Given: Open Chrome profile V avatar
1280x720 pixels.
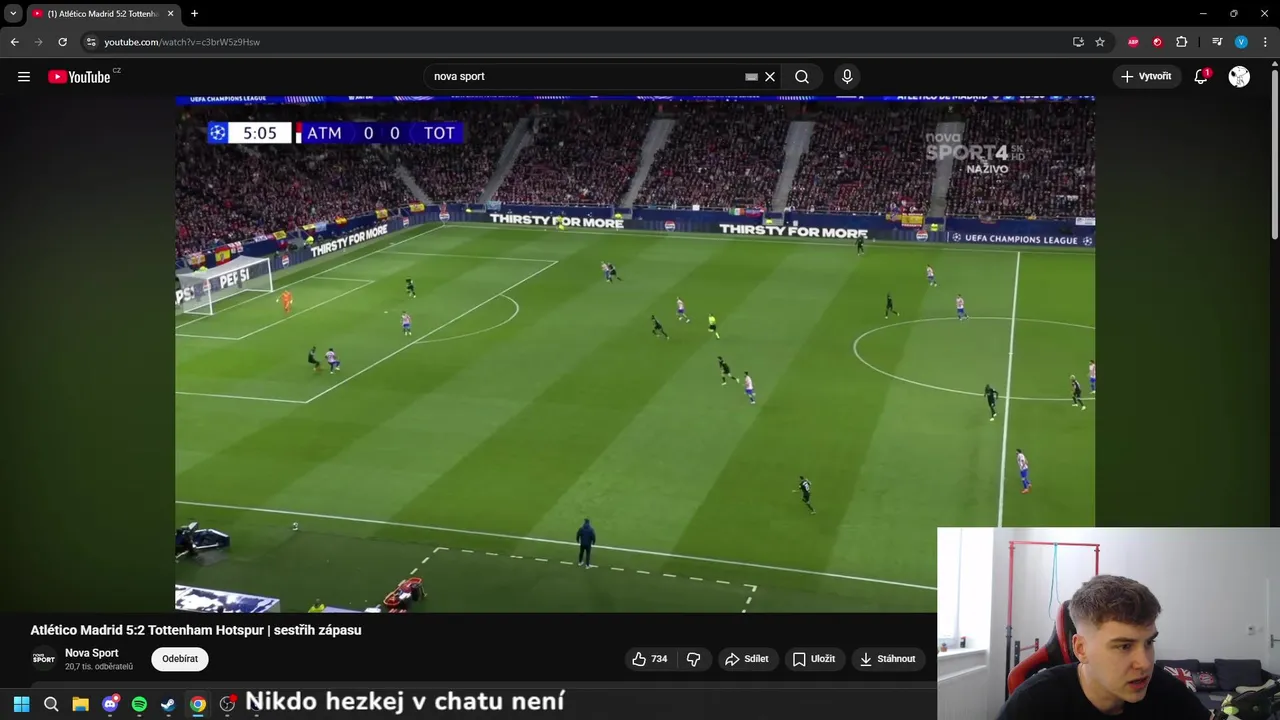Looking at the screenshot, I should (1241, 42).
